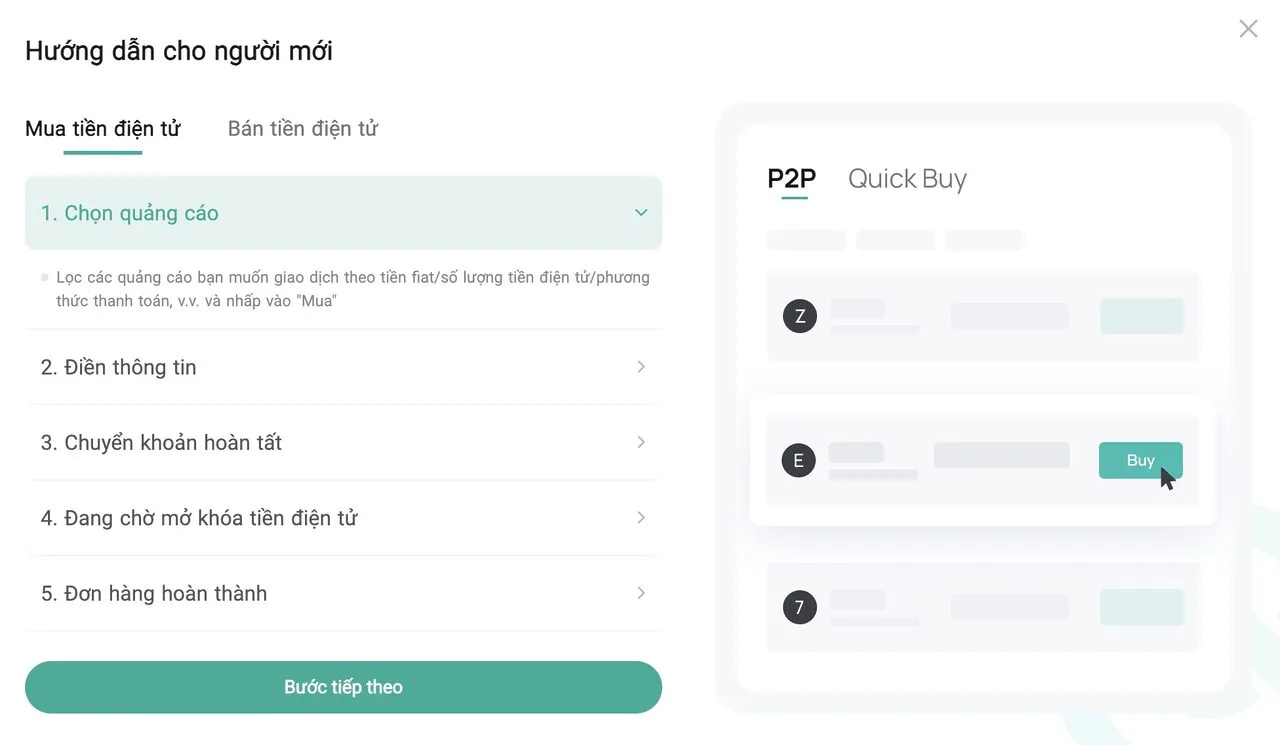
Task: Close the beginner guide dialog
Action: click(1248, 29)
